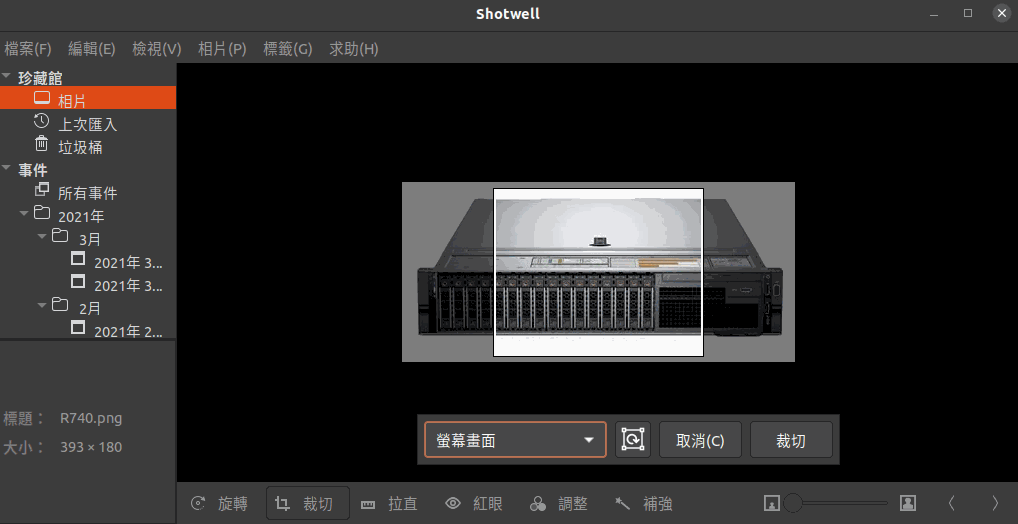Image resolution: width=1018 pixels, height=524 pixels.
Task: Click the Rotate (旋轉) tool icon
Action: 199,503
